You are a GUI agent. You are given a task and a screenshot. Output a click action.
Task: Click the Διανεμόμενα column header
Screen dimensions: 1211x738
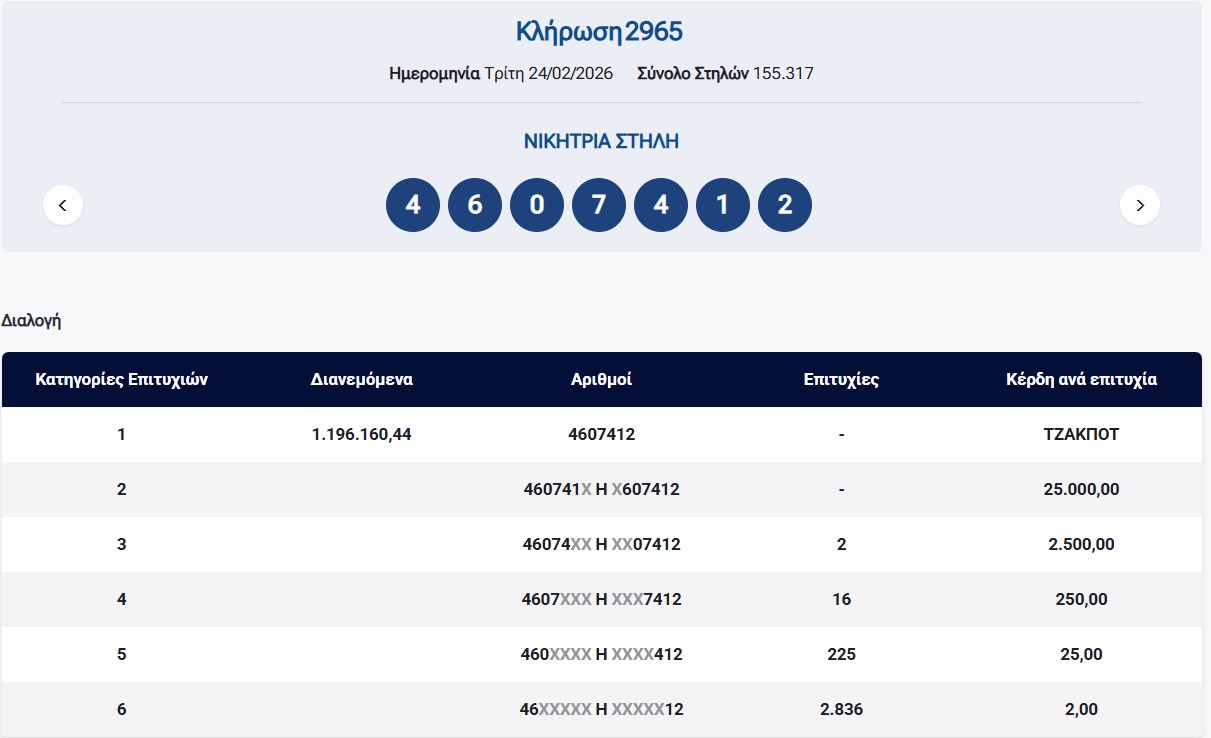point(362,380)
